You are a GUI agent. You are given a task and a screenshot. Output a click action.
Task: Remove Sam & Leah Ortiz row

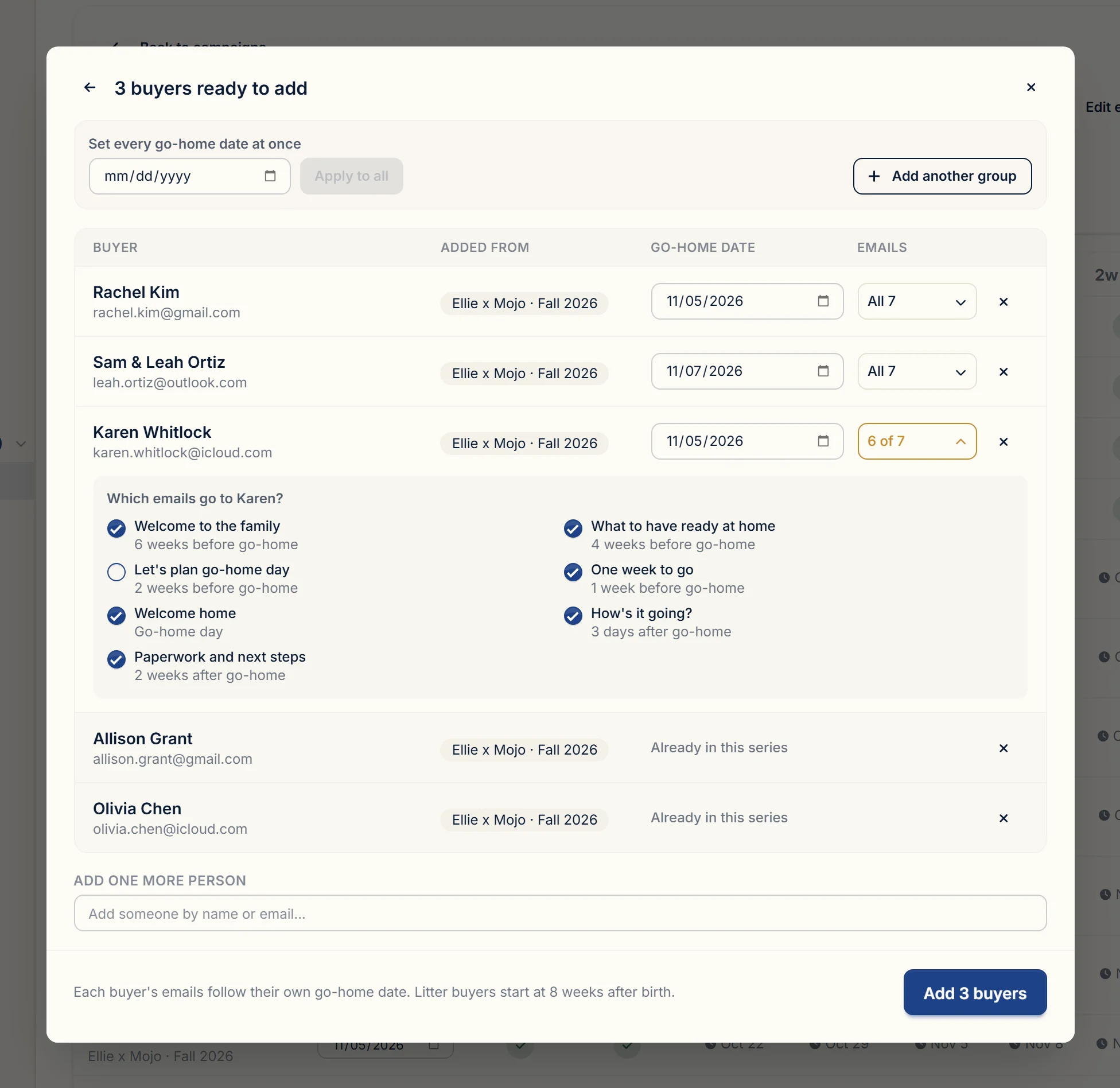[x=1004, y=372]
